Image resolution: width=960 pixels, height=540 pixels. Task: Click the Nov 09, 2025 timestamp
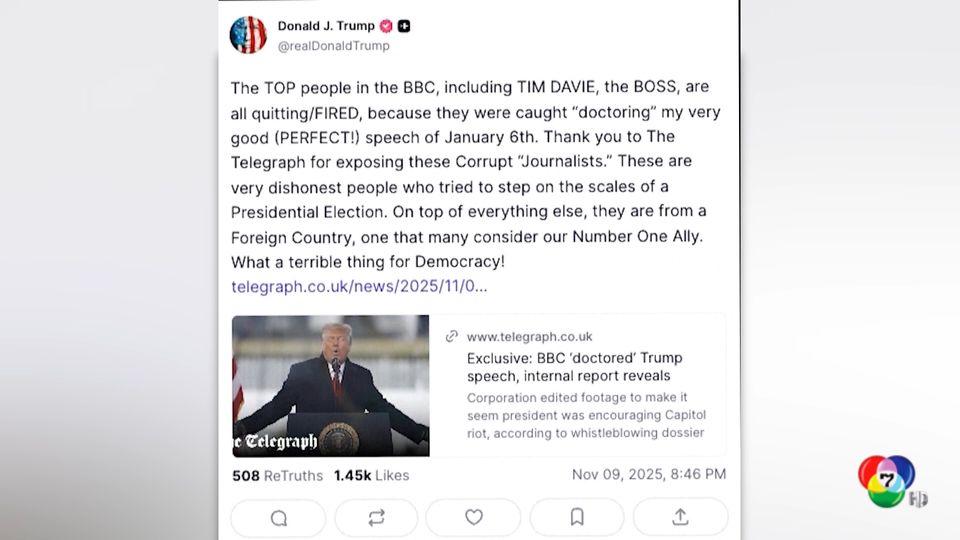[648, 474]
